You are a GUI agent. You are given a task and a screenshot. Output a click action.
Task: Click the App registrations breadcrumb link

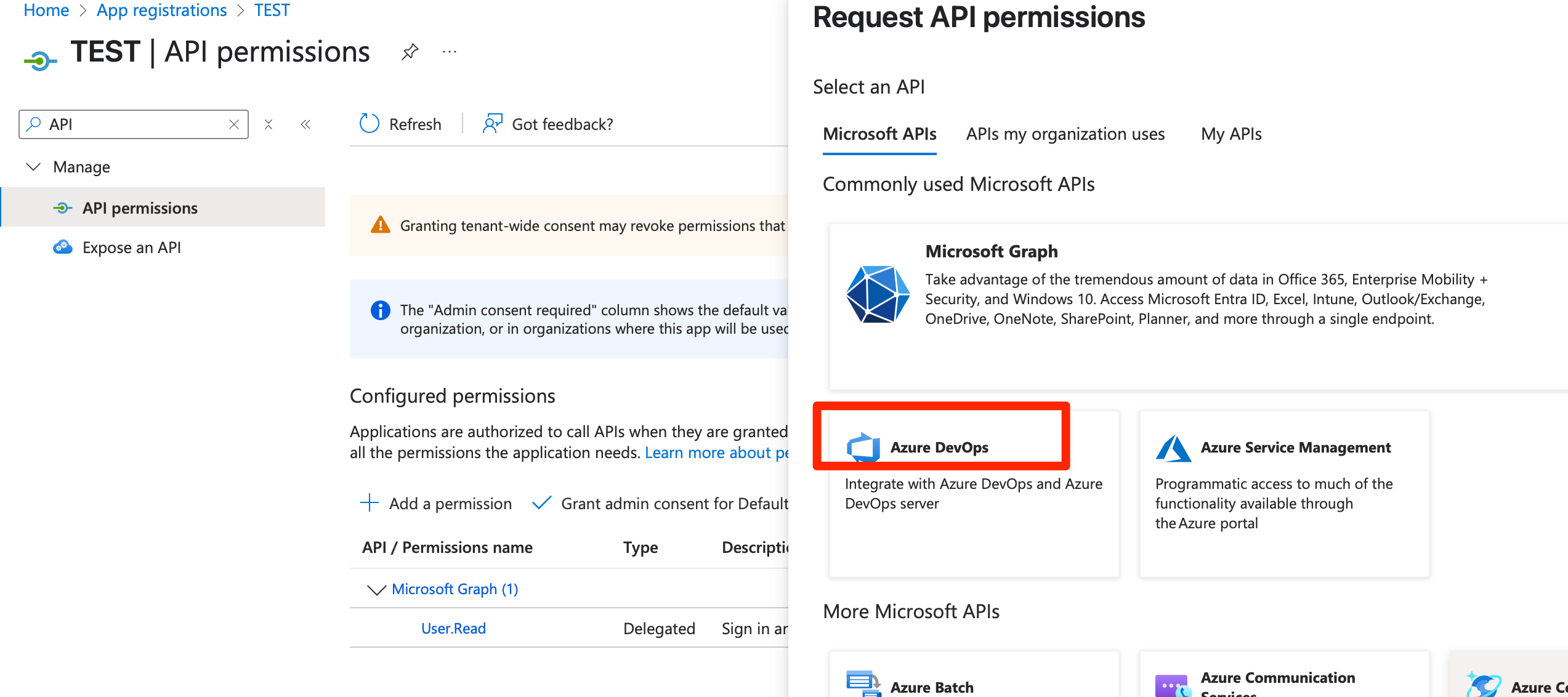[161, 10]
